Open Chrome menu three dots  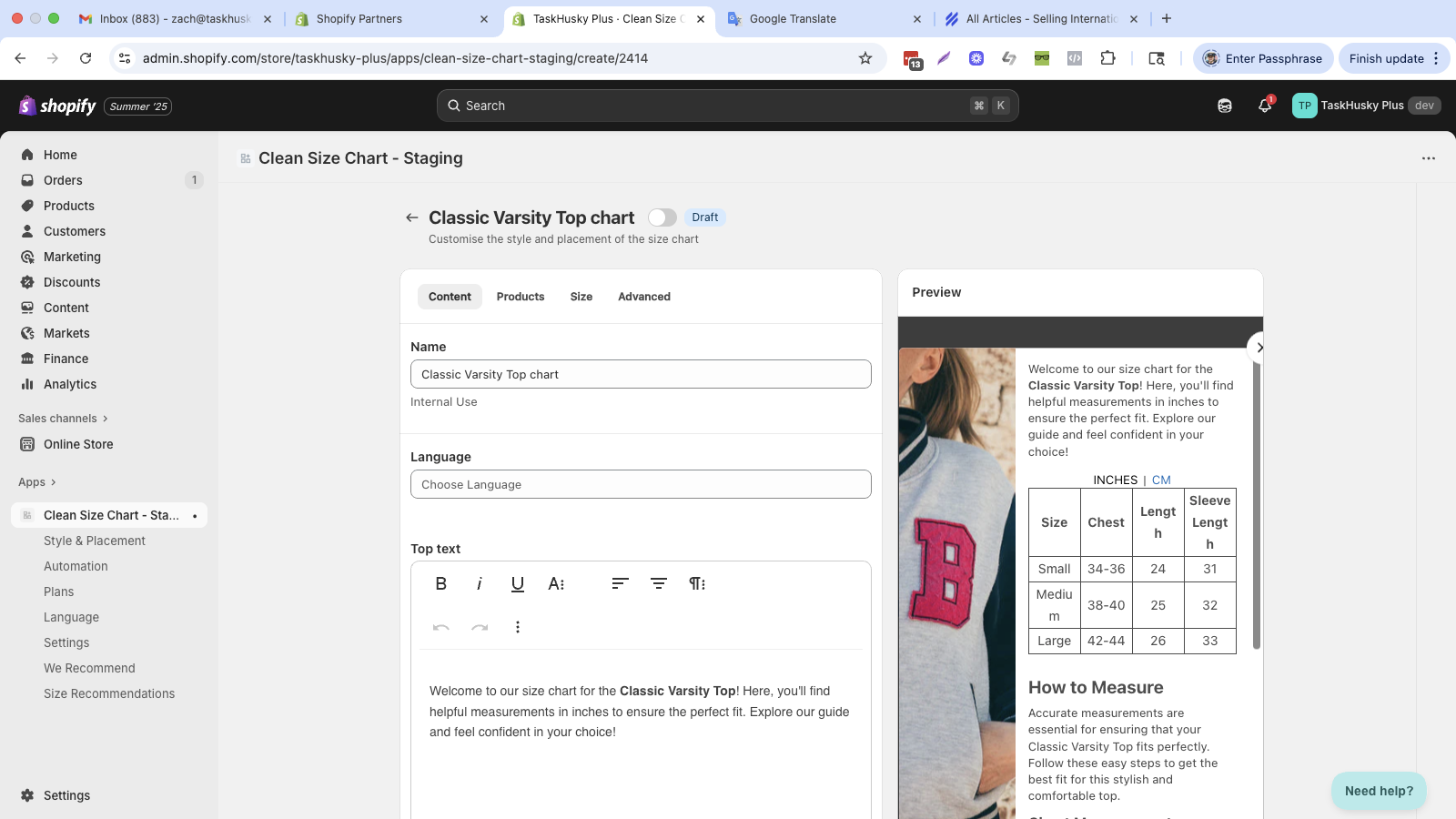pos(1436,58)
